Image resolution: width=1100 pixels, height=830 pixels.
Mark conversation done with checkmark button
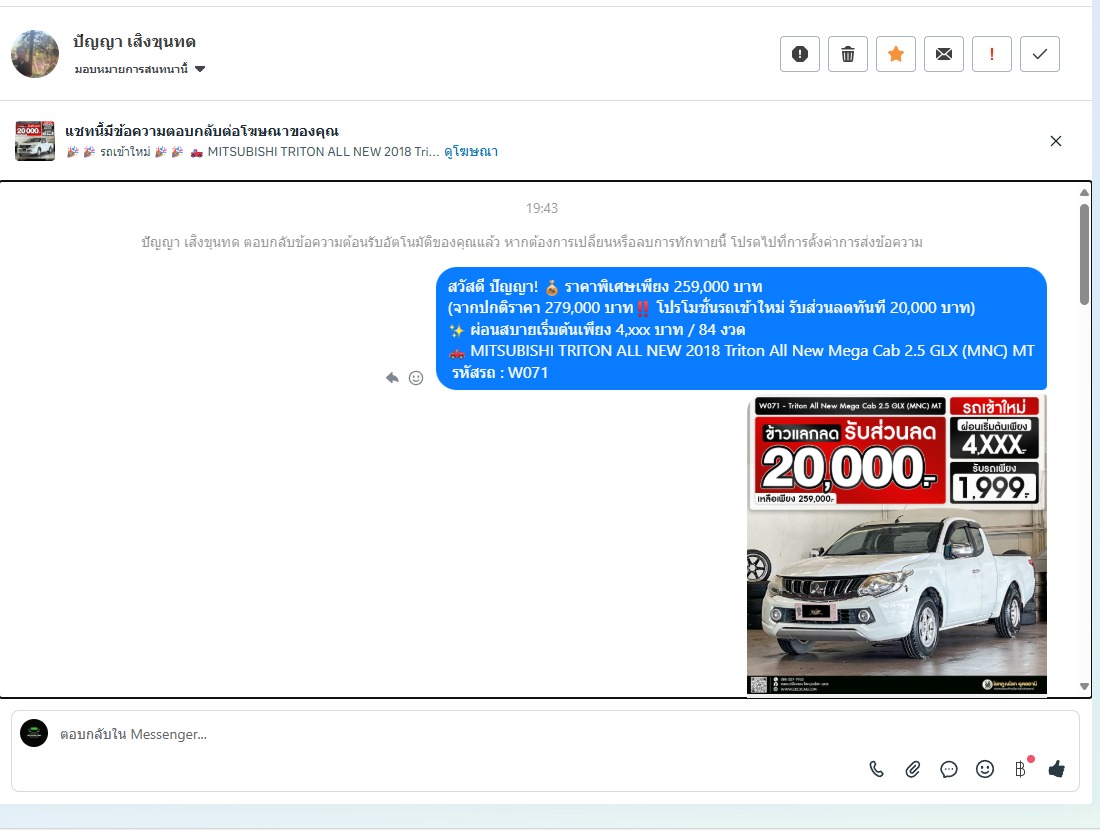point(1040,54)
